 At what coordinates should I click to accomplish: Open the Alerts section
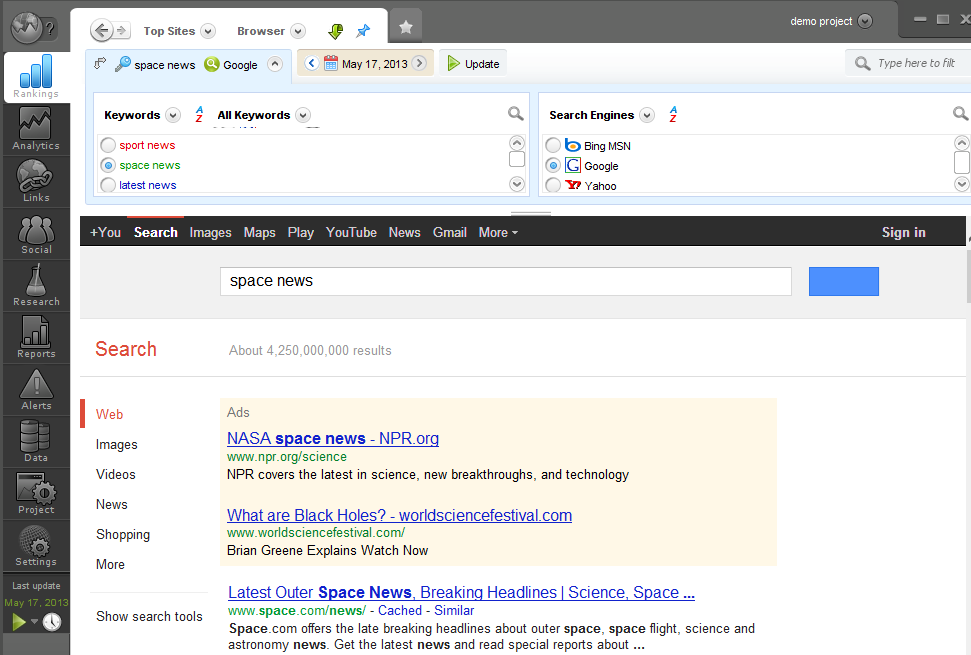(x=36, y=389)
